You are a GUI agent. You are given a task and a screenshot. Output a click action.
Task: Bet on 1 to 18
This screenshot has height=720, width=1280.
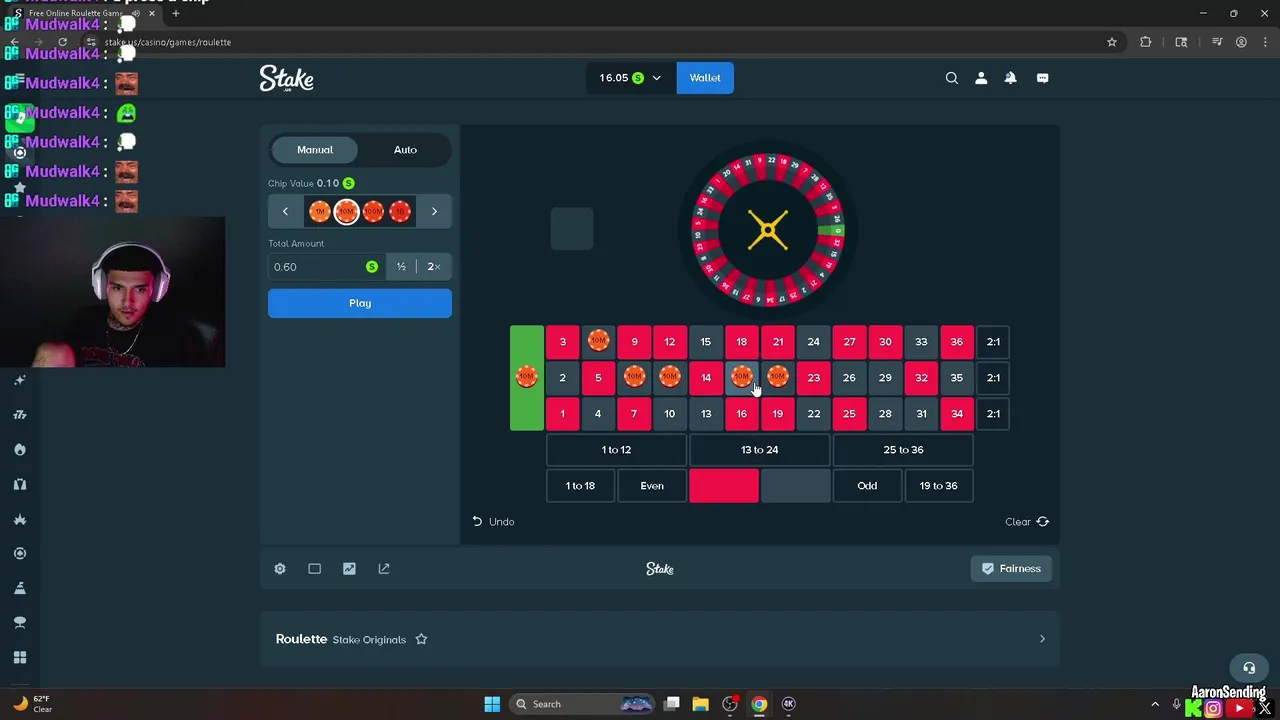[x=580, y=486]
